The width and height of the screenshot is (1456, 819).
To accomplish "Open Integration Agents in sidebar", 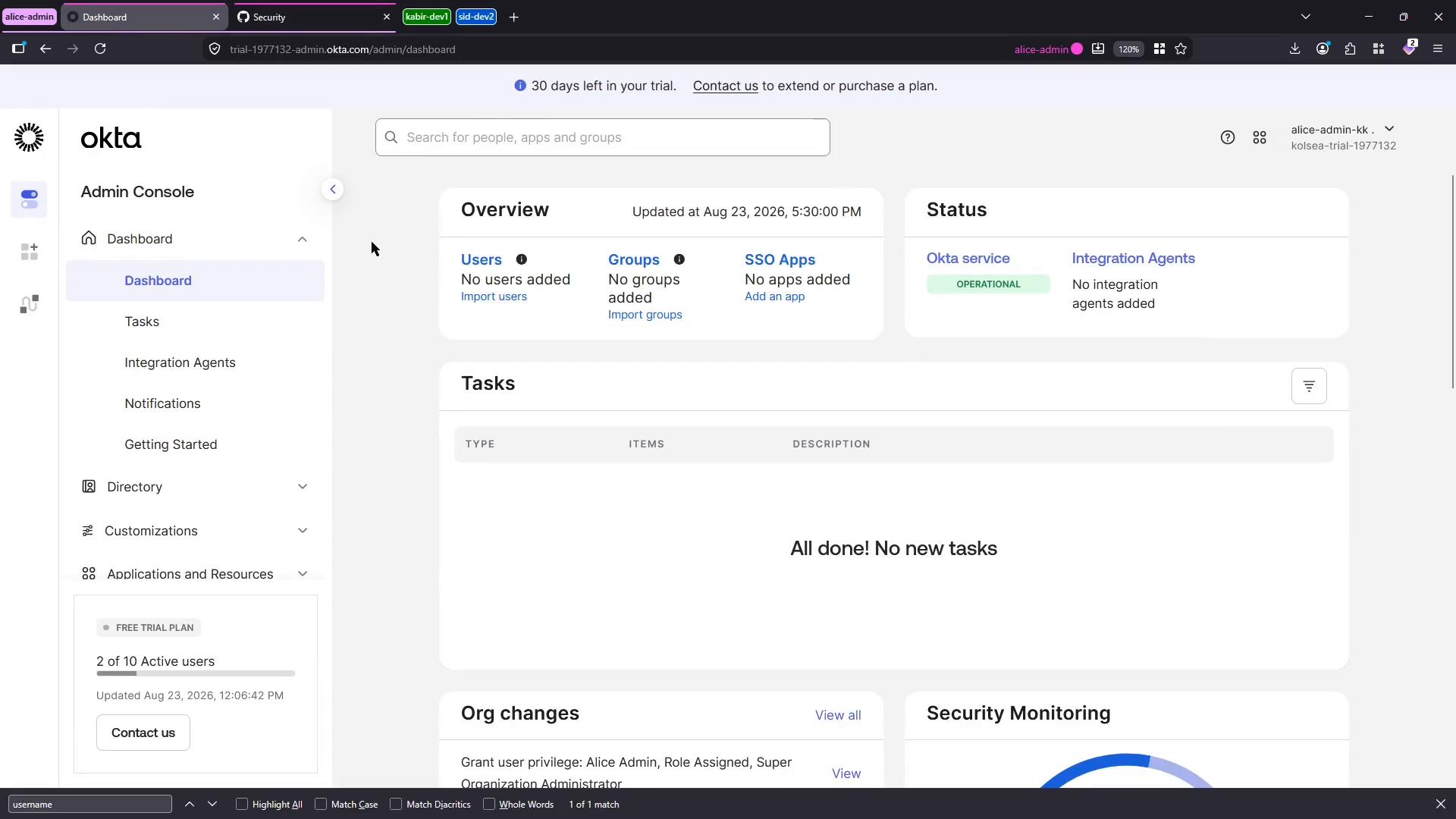I will [180, 362].
